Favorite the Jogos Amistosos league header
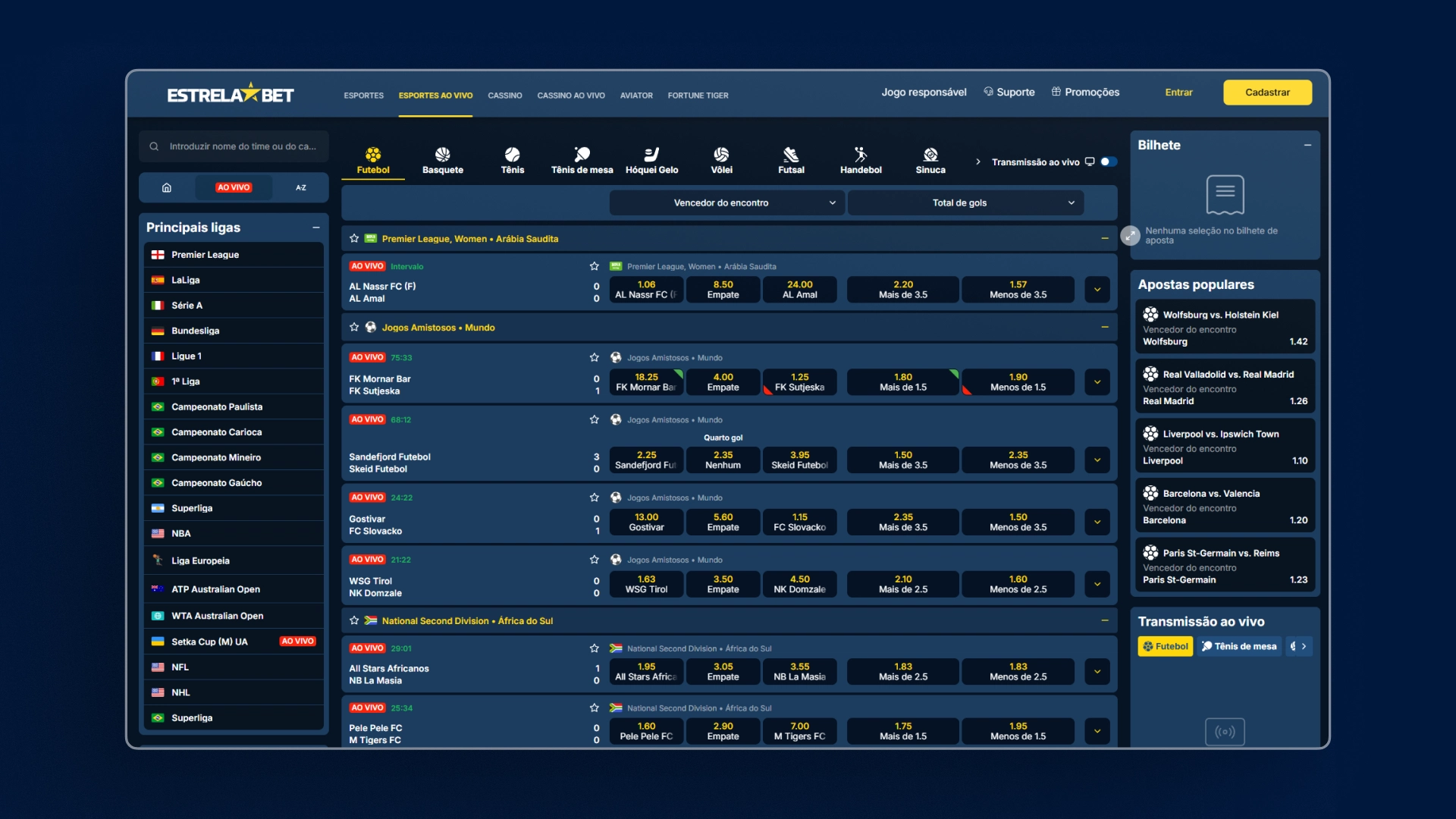This screenshot has height=819, width=1456. tap(354, 327)
